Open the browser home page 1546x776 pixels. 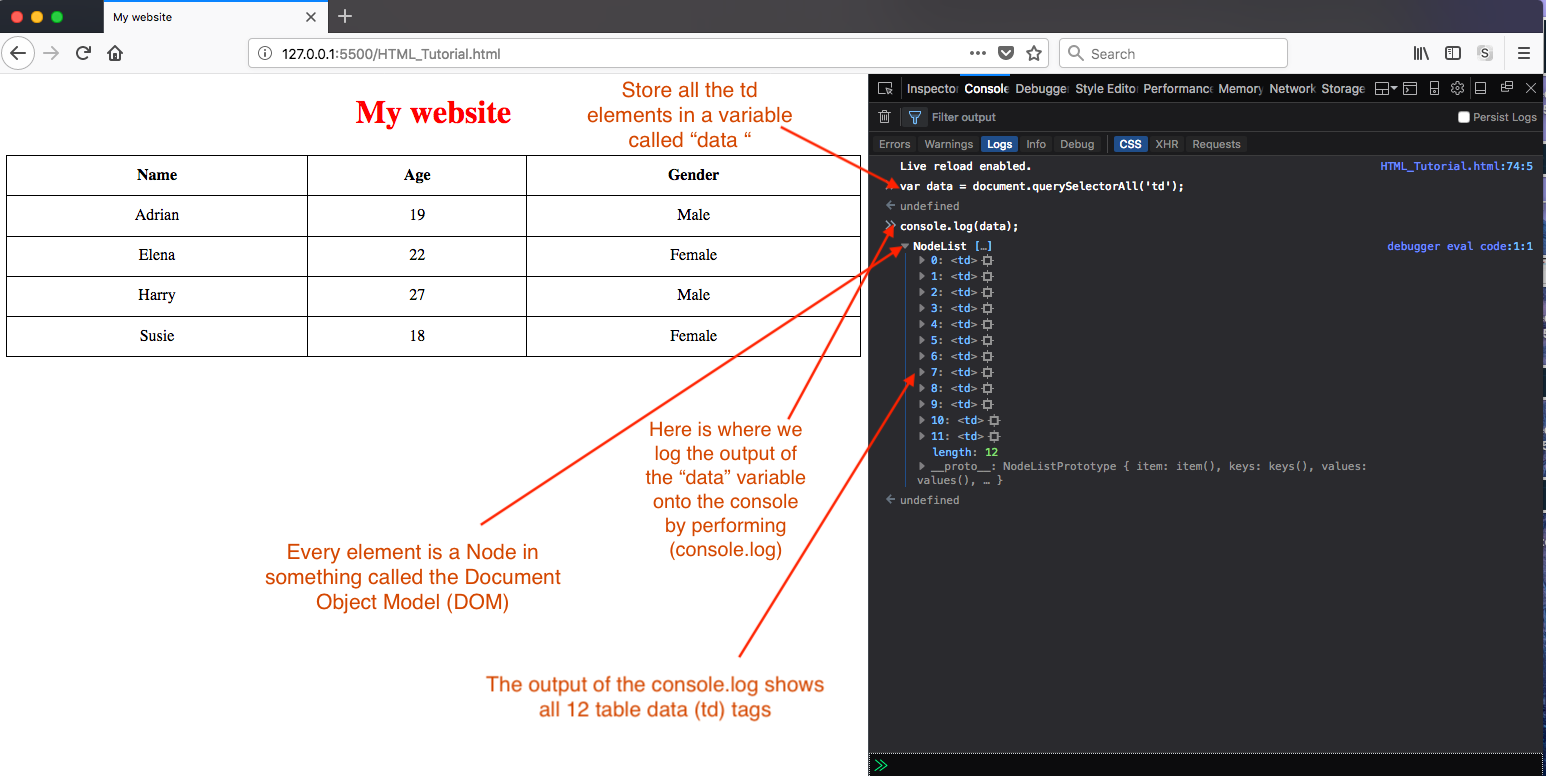point(115,53)
